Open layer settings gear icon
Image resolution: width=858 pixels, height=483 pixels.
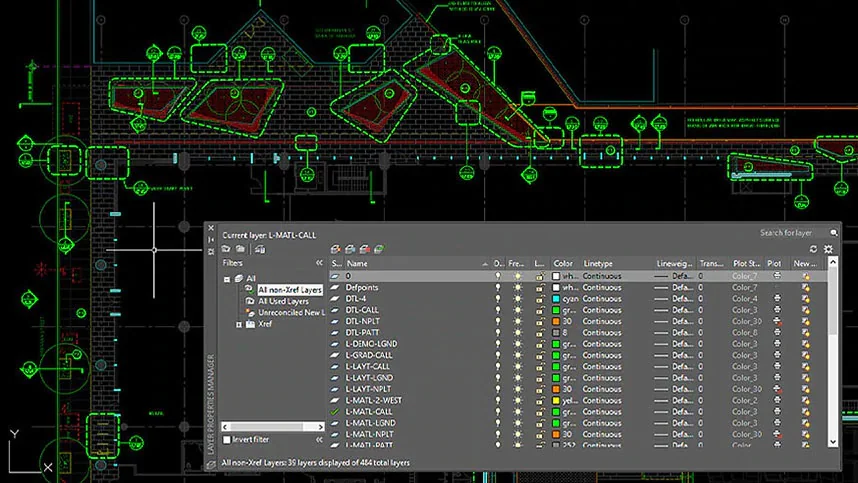tap(828, 248)
